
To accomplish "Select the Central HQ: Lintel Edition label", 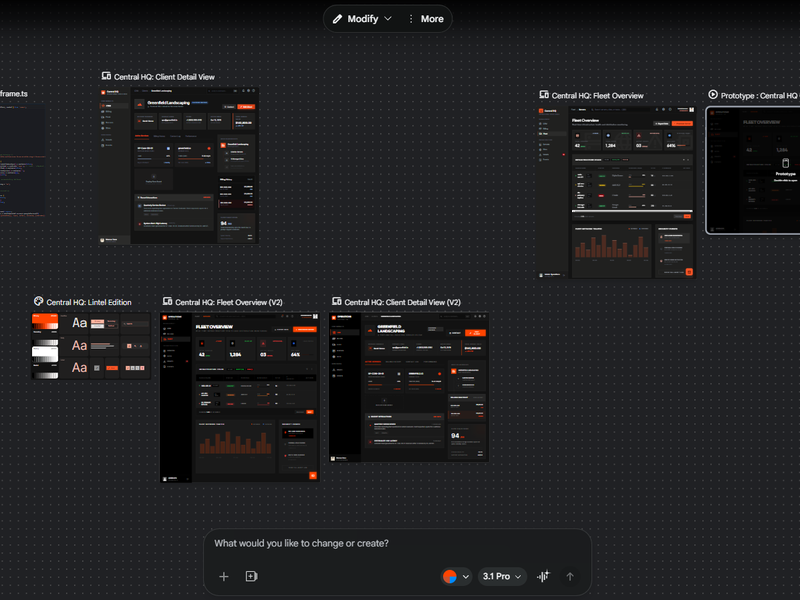I will tap(89, 303).
